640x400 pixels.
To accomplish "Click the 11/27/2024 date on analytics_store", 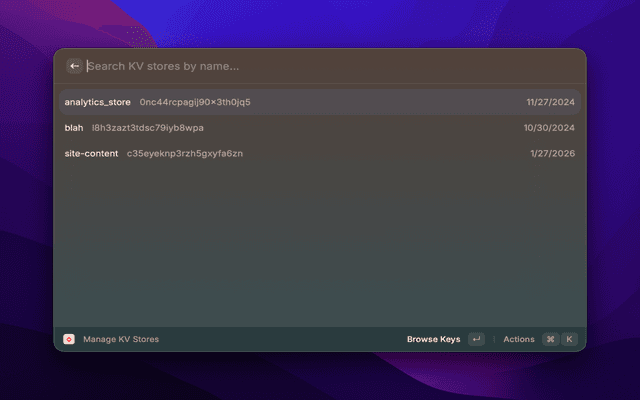I will click(550, 102).
